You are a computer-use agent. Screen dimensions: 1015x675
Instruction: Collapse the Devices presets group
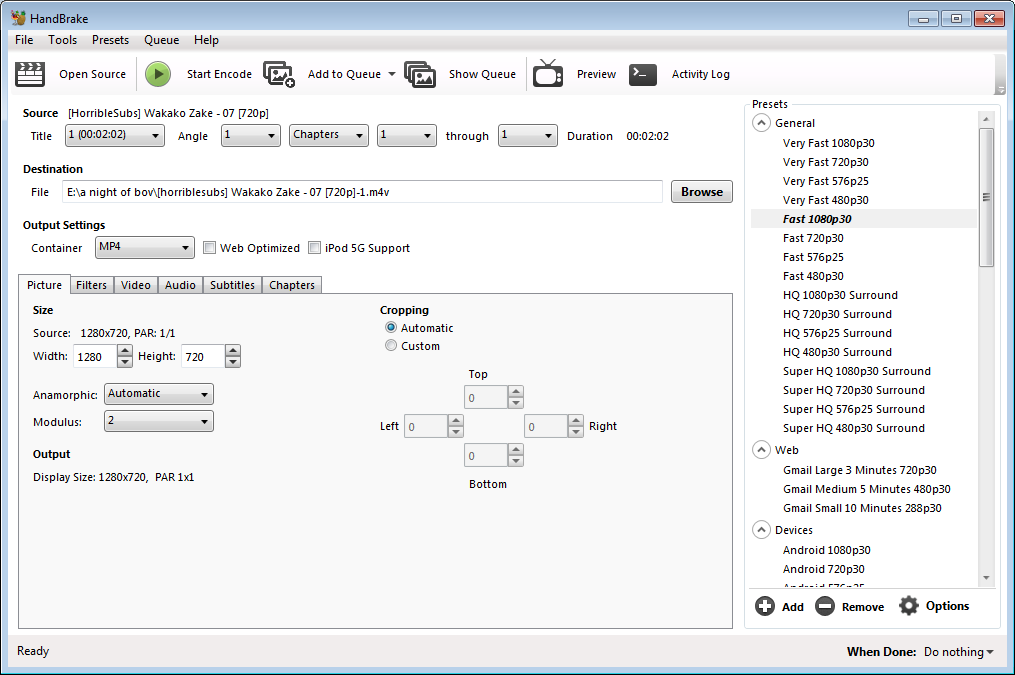pyautogui.click(x=762, y=530)
